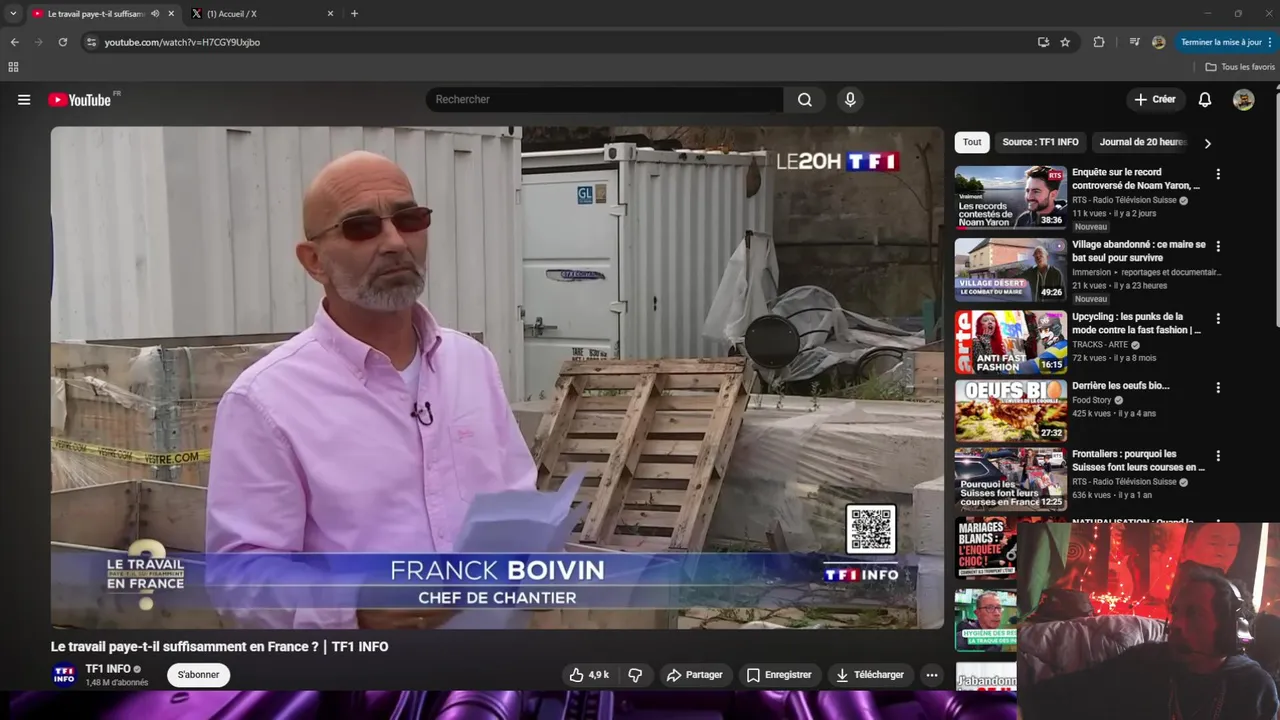Open 'Village abandonné : ce maire' title
The width and height of the screenshot is (1280, 720).
[1139, 251]
